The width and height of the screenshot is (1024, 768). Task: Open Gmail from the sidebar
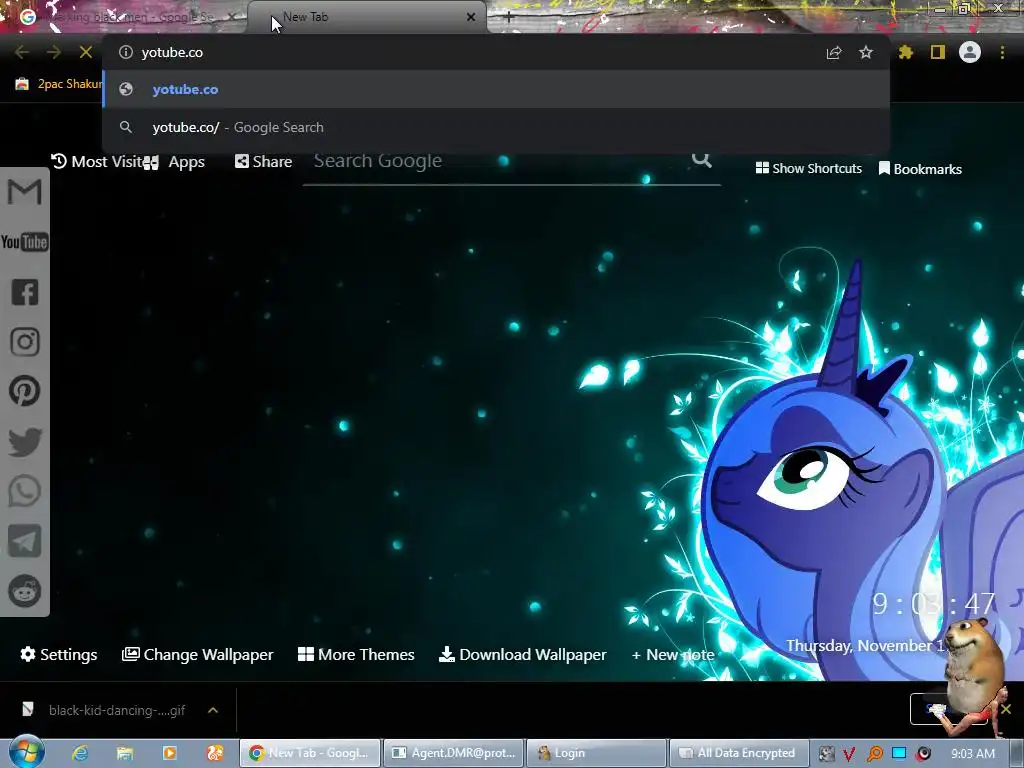24,192
